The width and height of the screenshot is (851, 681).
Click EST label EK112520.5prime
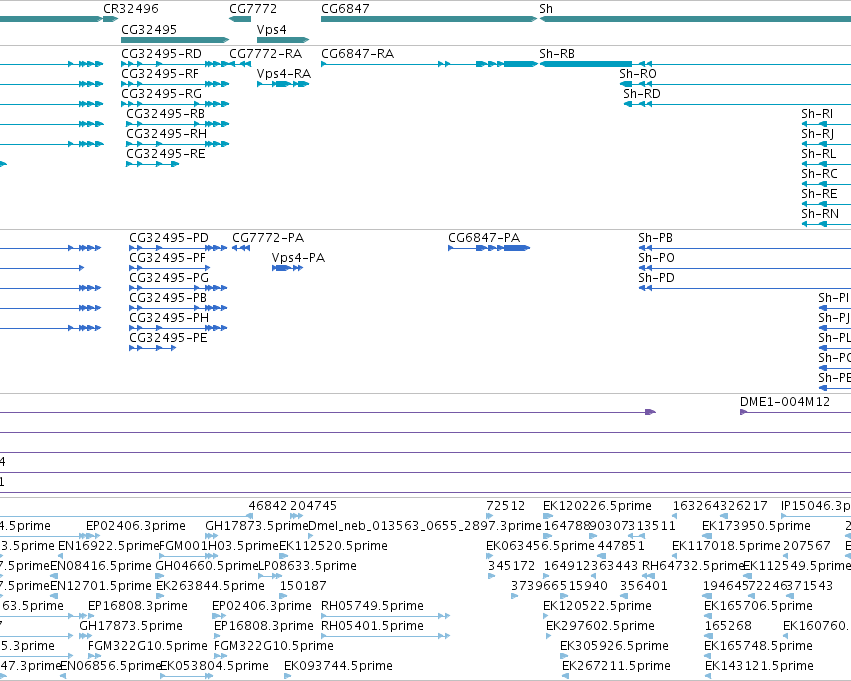tap(333, 546)
